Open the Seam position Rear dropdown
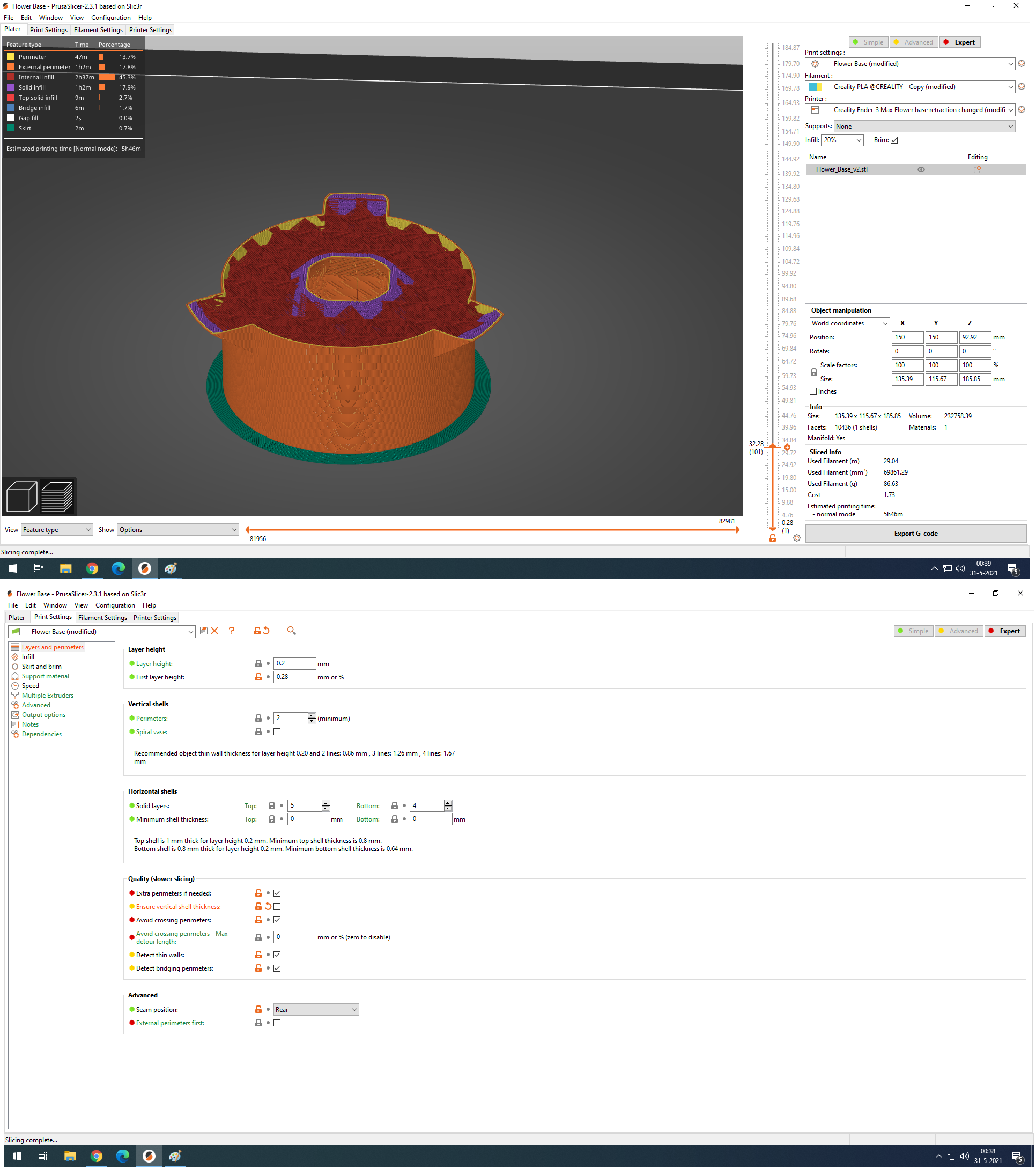This screenshot has width=1036, height=1169. (x=316, y=1009)
